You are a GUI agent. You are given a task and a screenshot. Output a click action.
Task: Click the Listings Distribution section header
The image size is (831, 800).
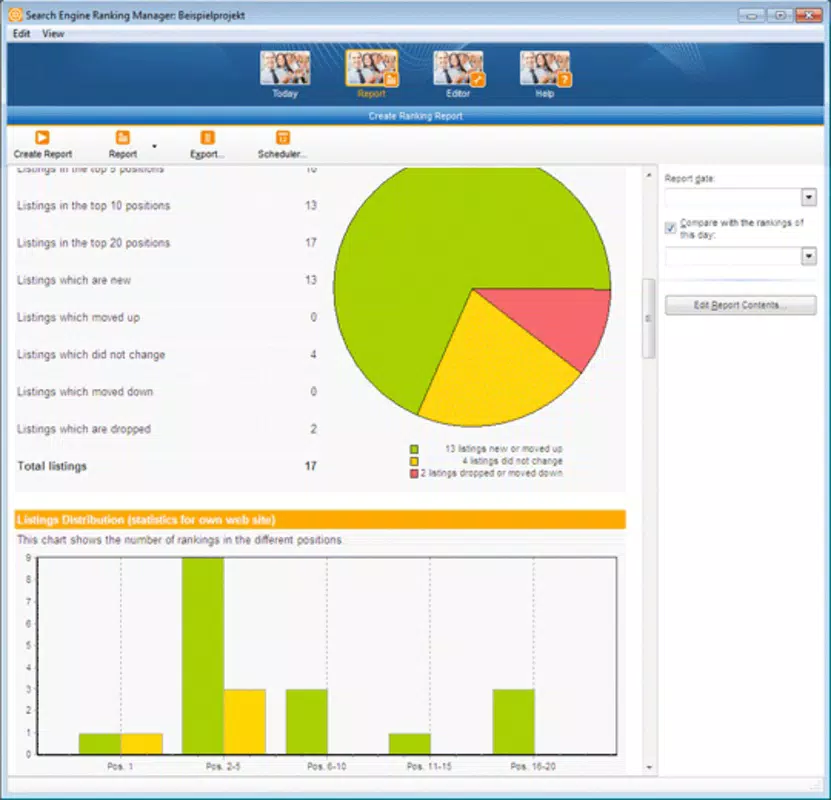pos(320,520)
